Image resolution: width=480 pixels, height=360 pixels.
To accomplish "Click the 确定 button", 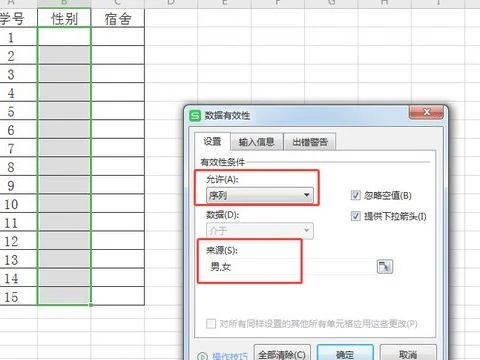I will coord(345,353).
